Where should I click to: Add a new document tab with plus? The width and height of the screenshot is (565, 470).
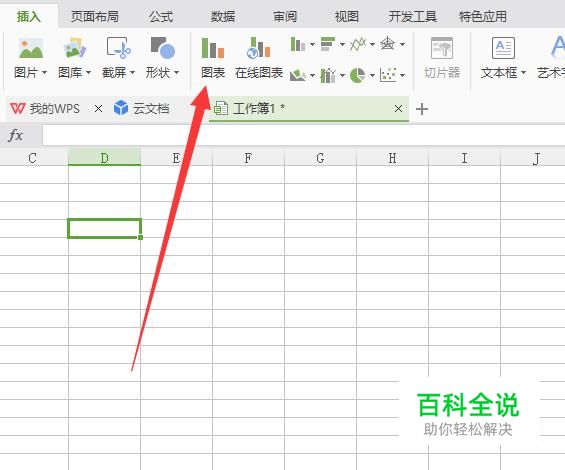[422, 108]
